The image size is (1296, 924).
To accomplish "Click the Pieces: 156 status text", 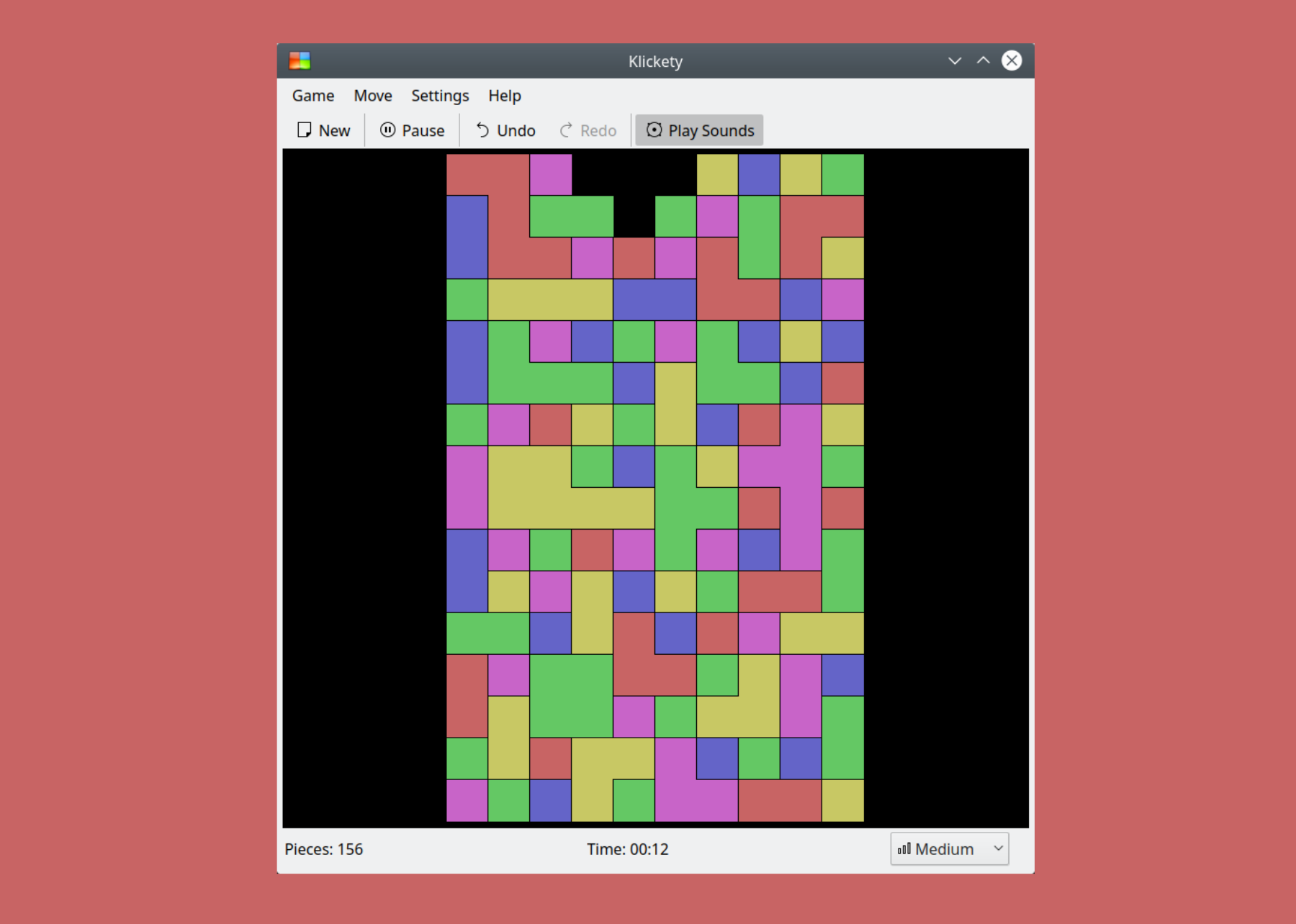I will pos(324,849).
